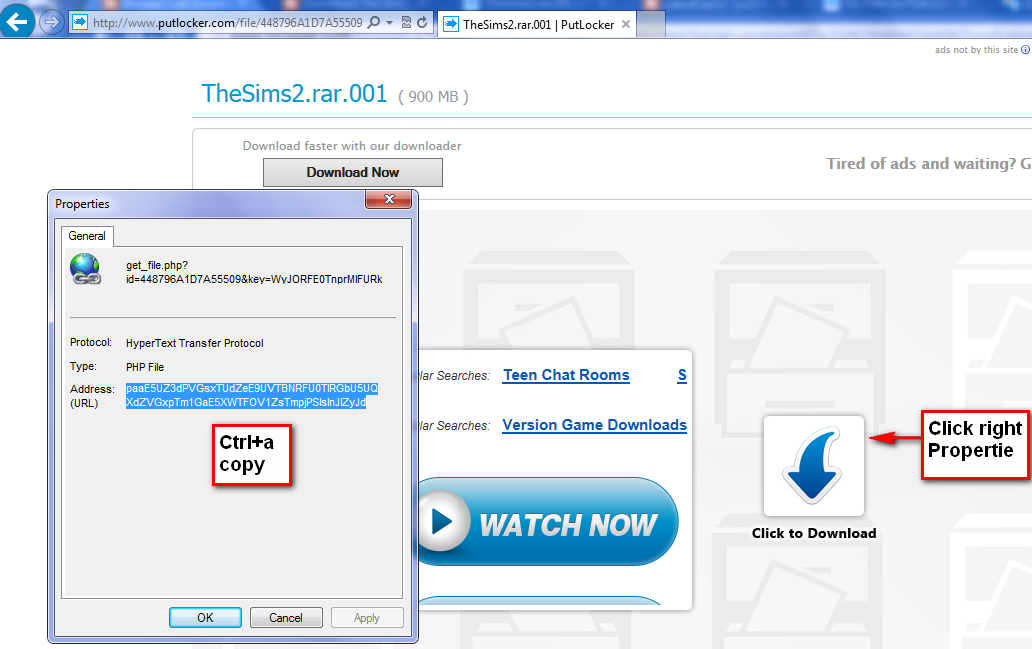Screen dimensions: 1032x649
Task: Click the Download Now button
Action: [x=352, y=172]
